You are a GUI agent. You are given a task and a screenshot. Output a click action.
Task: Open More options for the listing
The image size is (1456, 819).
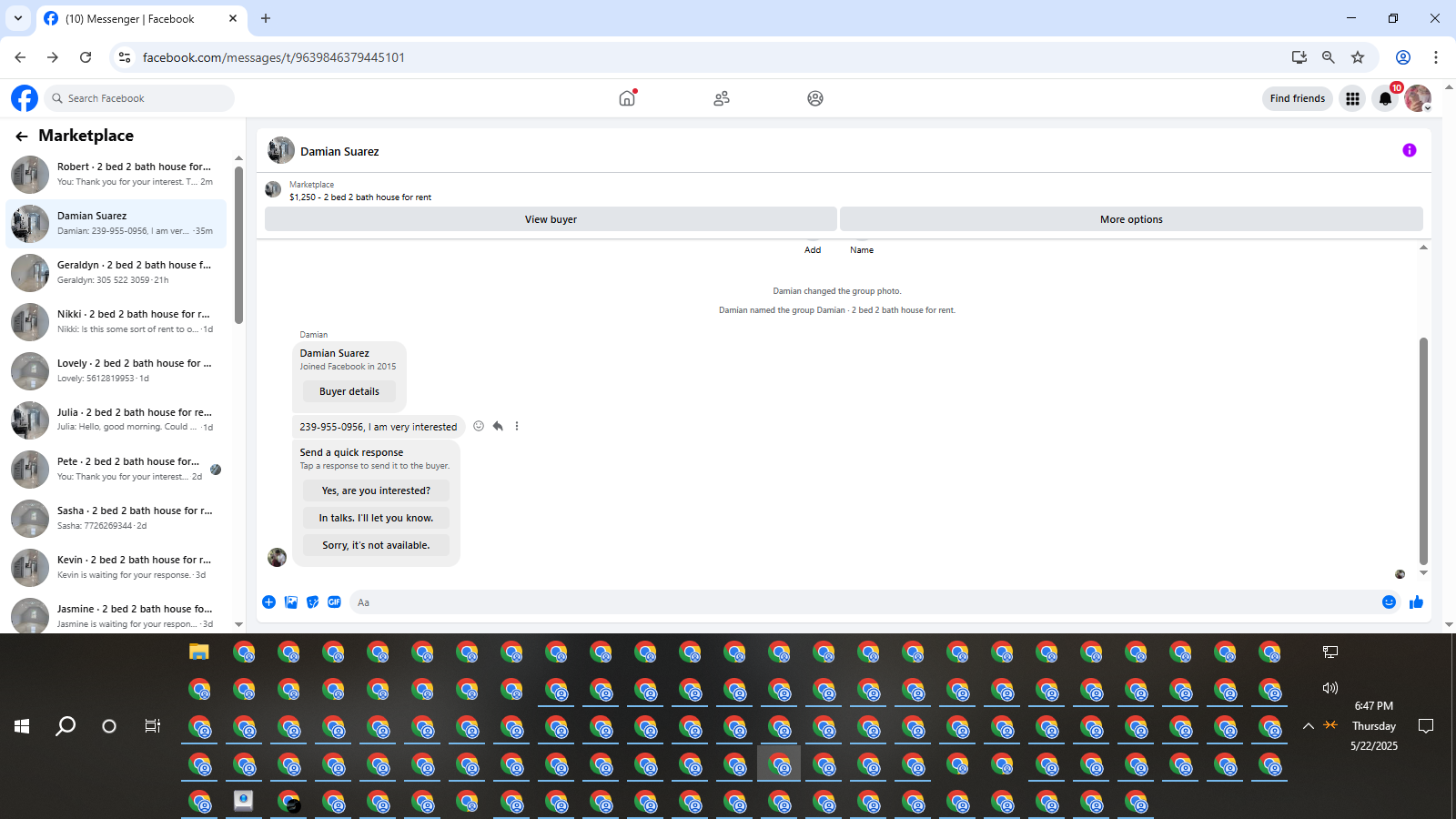pos(1131,219)
